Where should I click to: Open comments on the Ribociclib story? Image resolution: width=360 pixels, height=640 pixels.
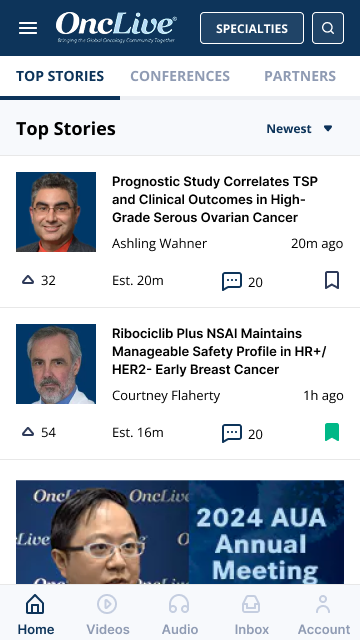tap(232, 433)
